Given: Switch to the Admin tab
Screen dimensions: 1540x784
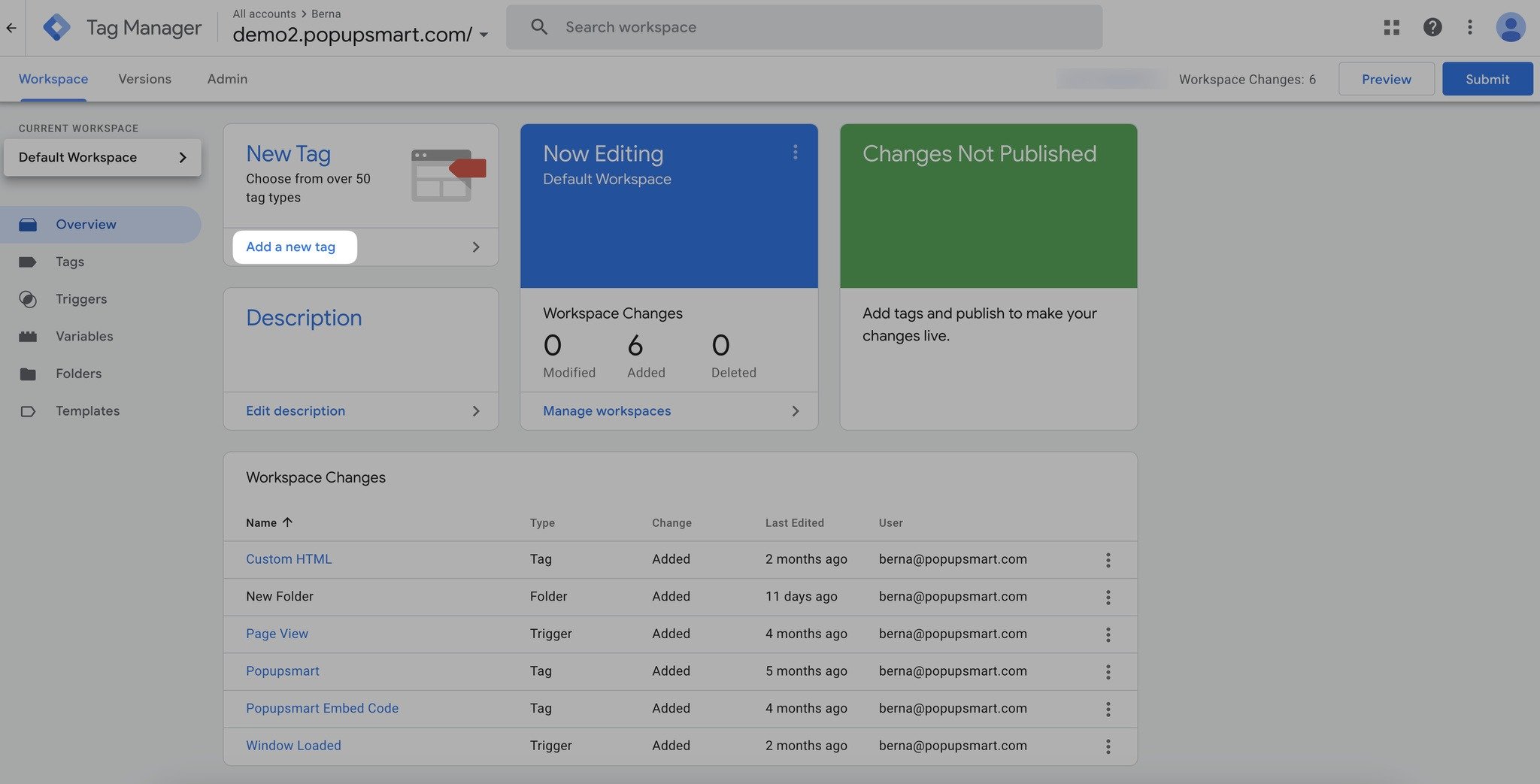Looking at the screenshot, I should (227, 79).
